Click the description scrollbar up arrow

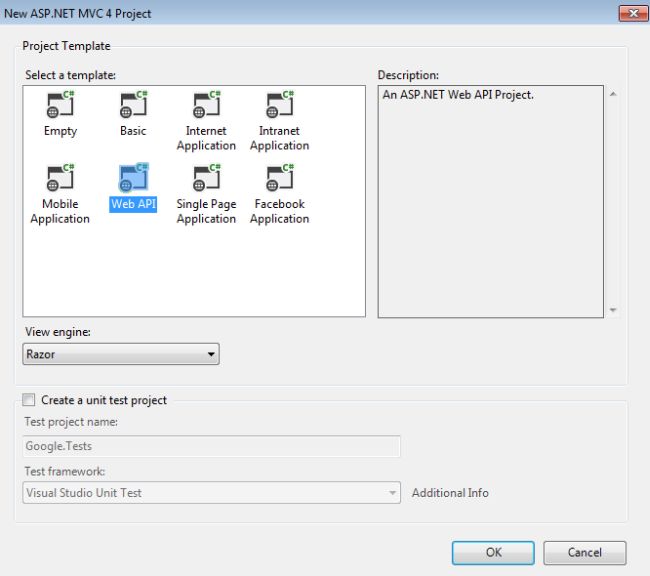pyautogui.click(x=613, y=94)
